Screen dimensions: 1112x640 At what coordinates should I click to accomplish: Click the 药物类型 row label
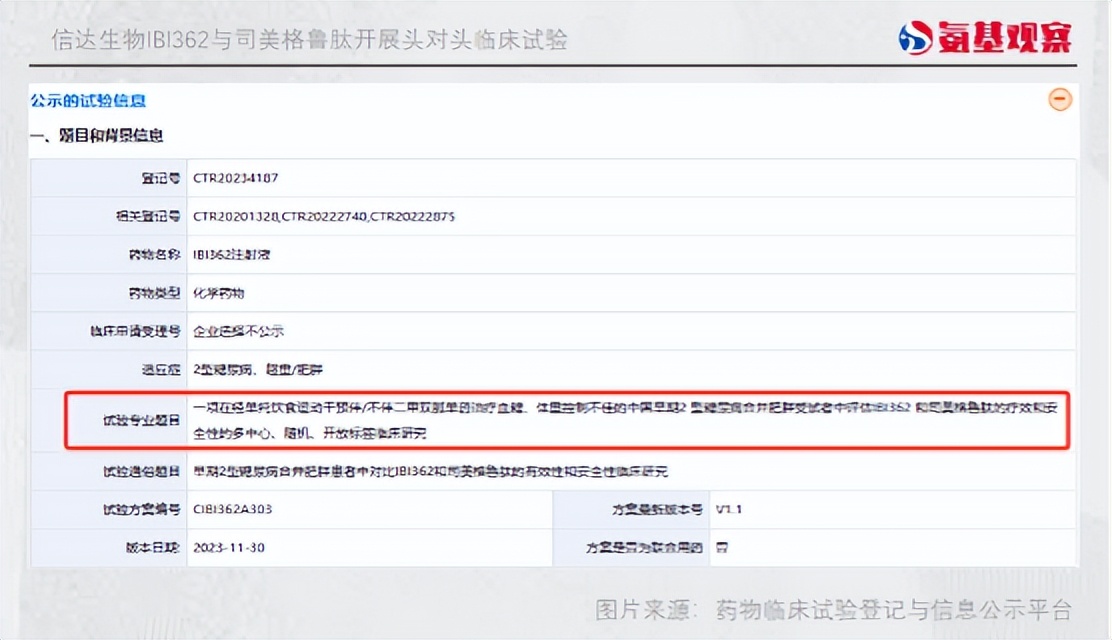pos(155,293)
